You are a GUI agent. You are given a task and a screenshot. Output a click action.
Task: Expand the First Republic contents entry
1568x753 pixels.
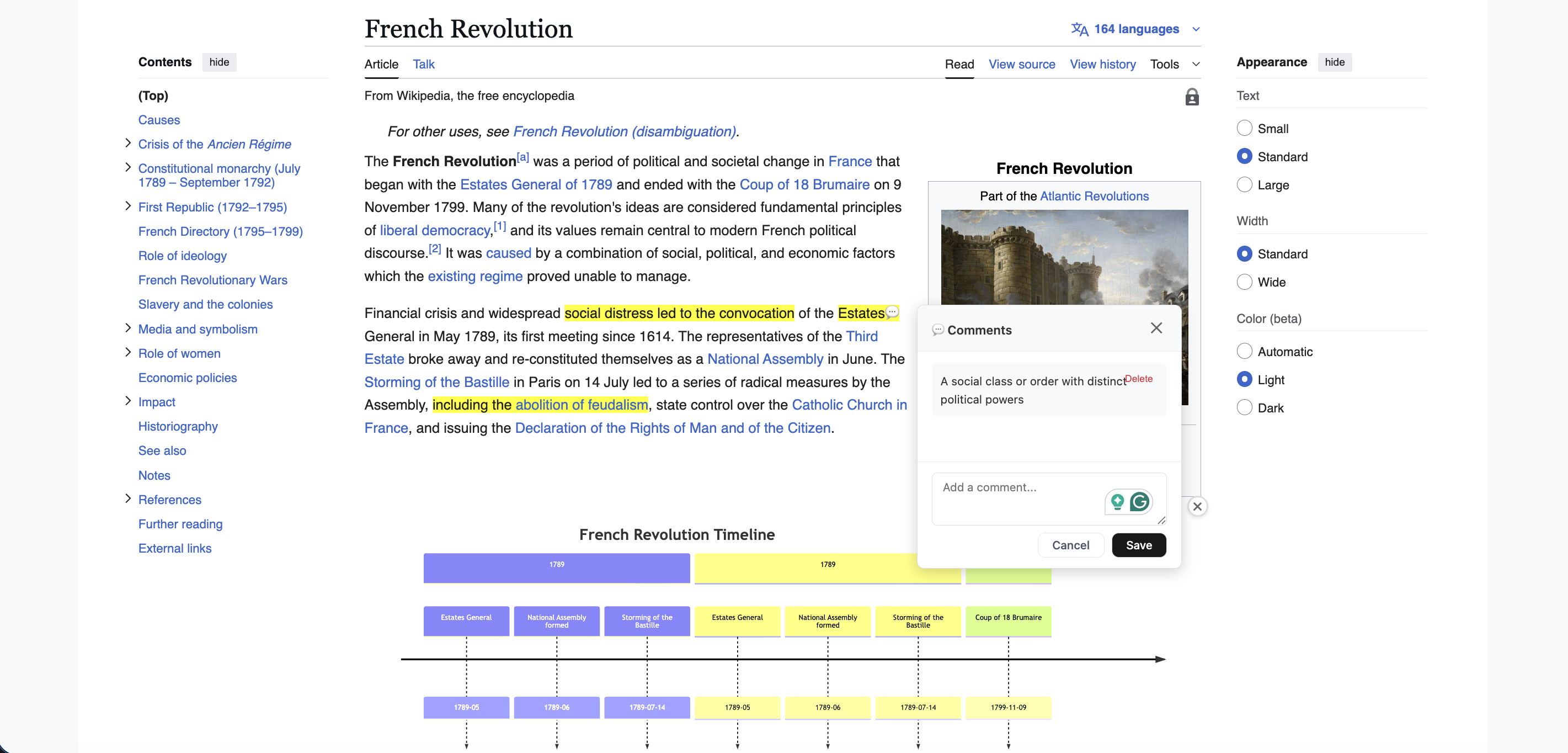(128, 206)
